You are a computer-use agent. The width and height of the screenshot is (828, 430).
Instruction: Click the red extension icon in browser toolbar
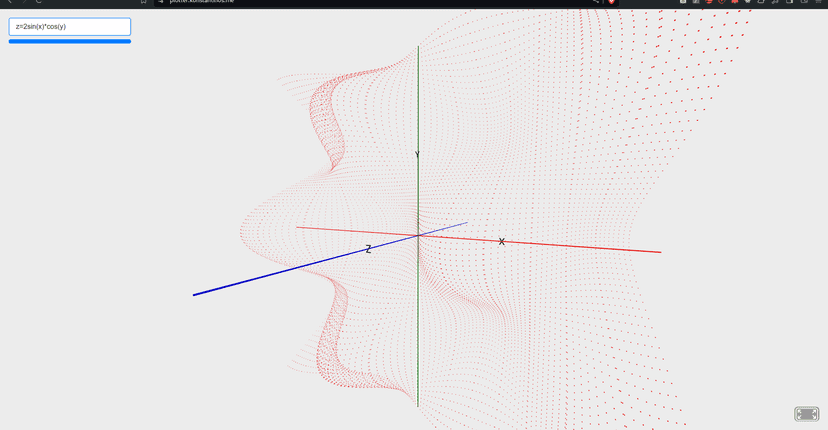point(734,2)
